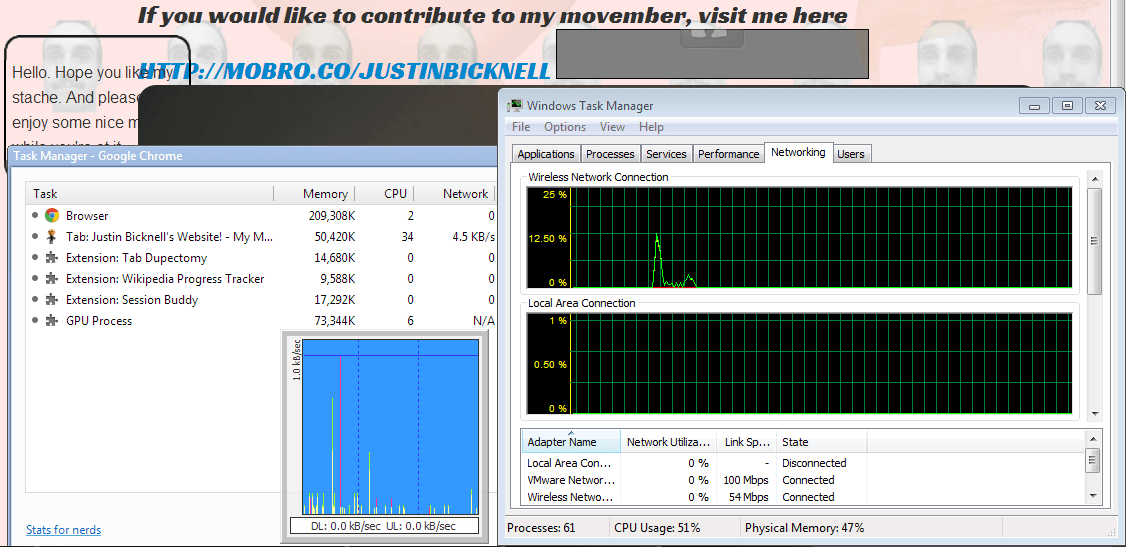Click the graph panel scrollbar down arrow
The width and height of the screenshot is (1126, 547).
[x=1094, y=413]
